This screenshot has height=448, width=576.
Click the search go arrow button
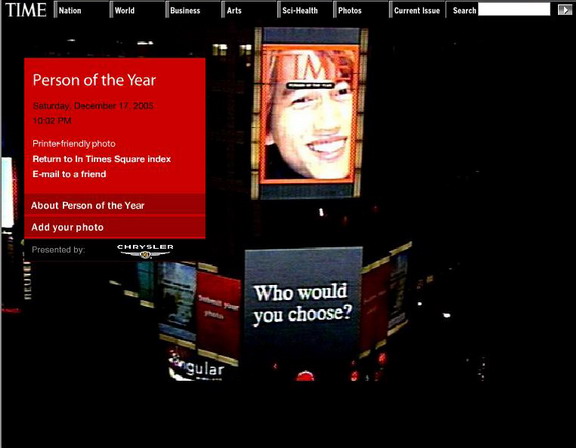[x=565, y=10]
